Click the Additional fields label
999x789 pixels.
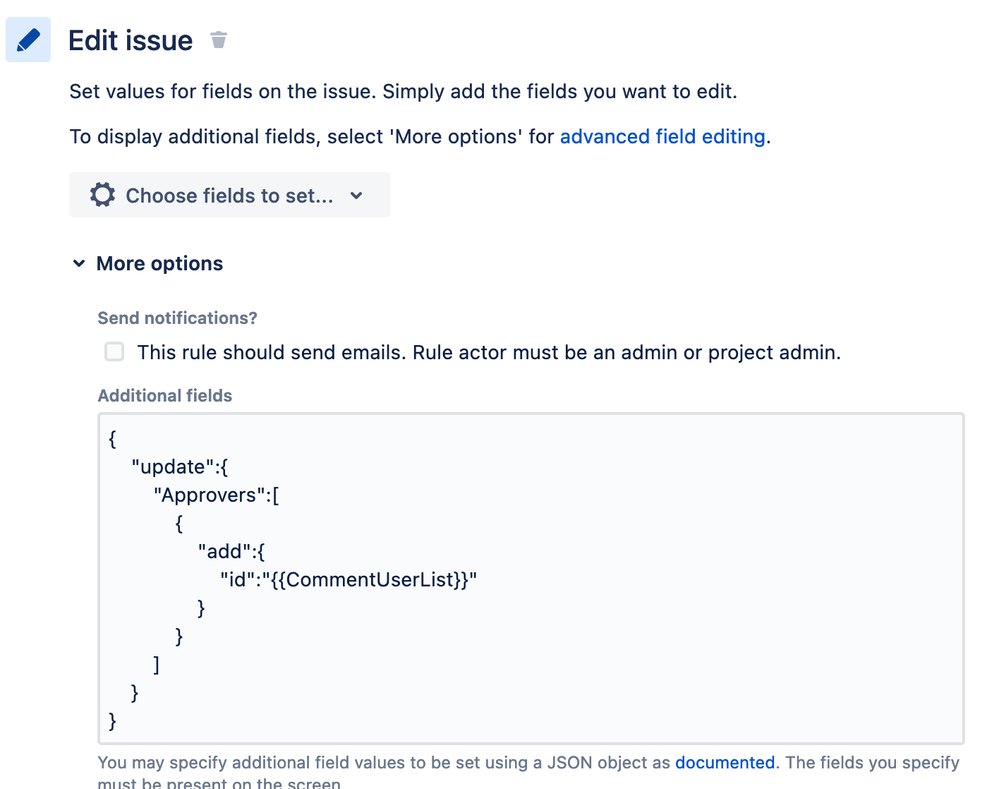pos(164,396)
